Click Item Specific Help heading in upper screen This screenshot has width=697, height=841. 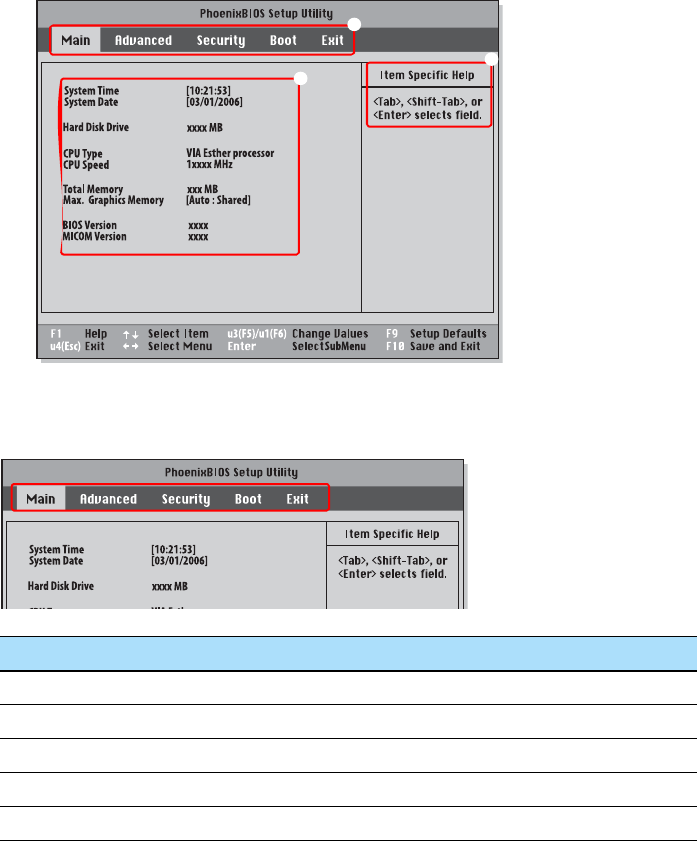427,75
